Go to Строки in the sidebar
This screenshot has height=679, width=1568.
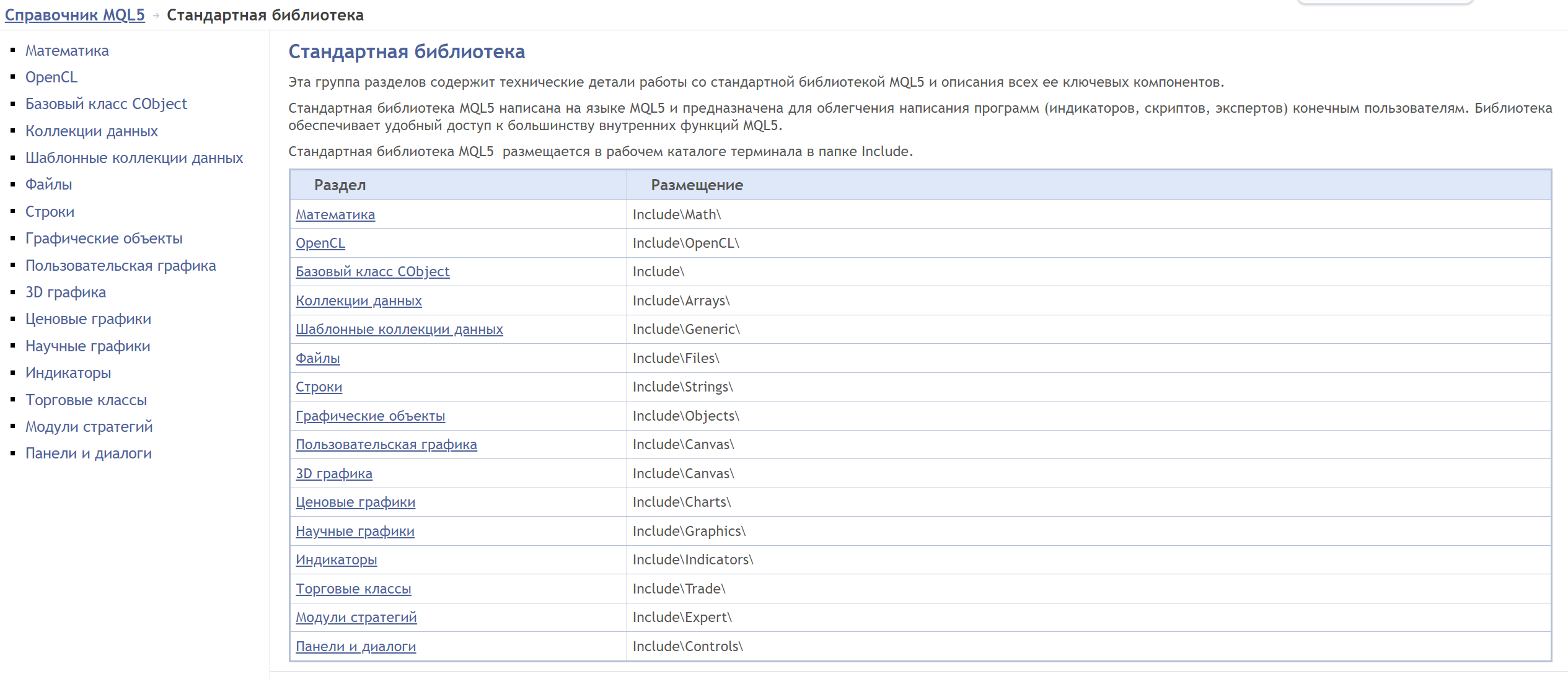(x=50, y=212)
